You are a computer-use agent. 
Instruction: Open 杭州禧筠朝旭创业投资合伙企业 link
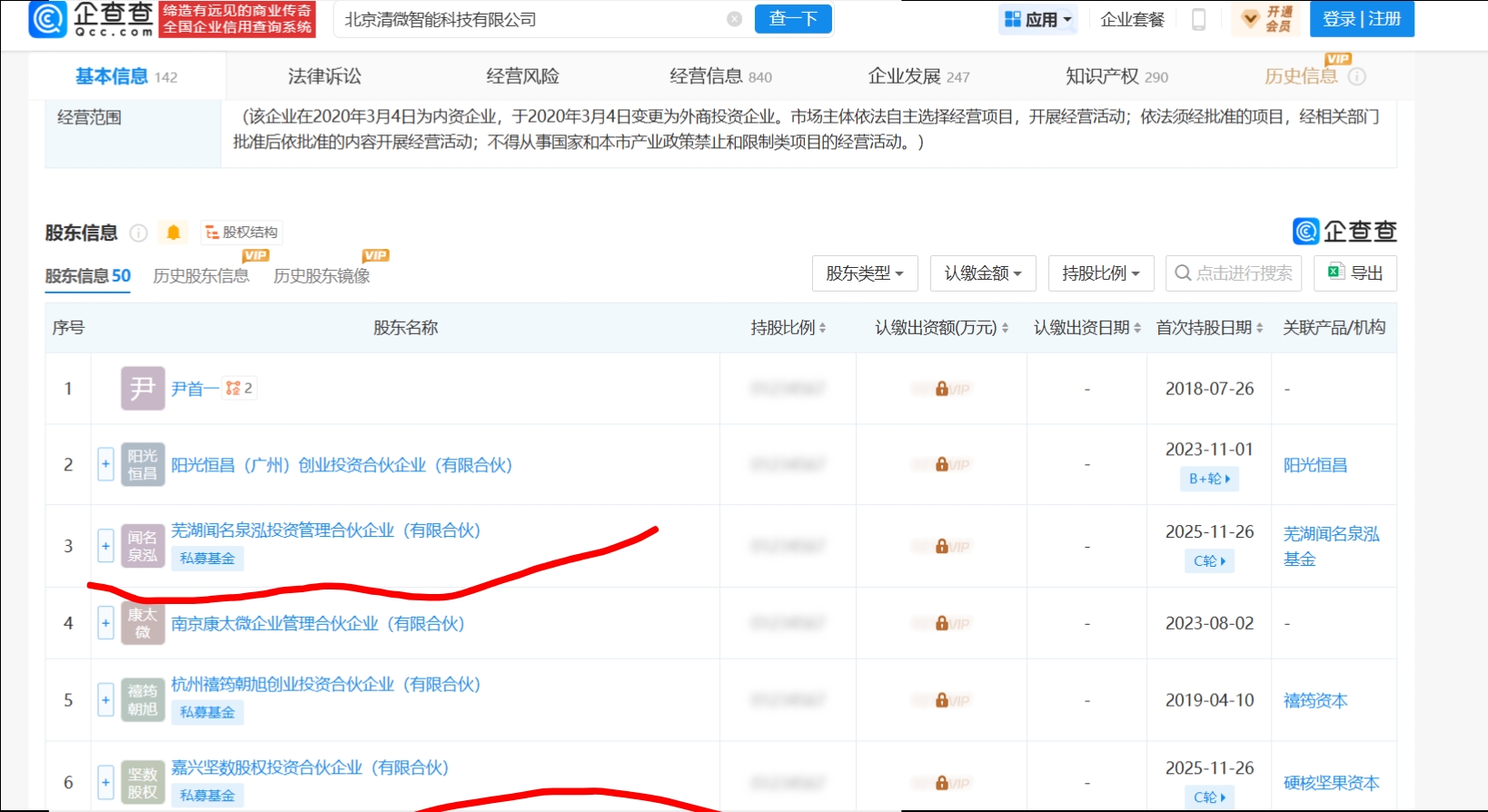click(325, 685)
